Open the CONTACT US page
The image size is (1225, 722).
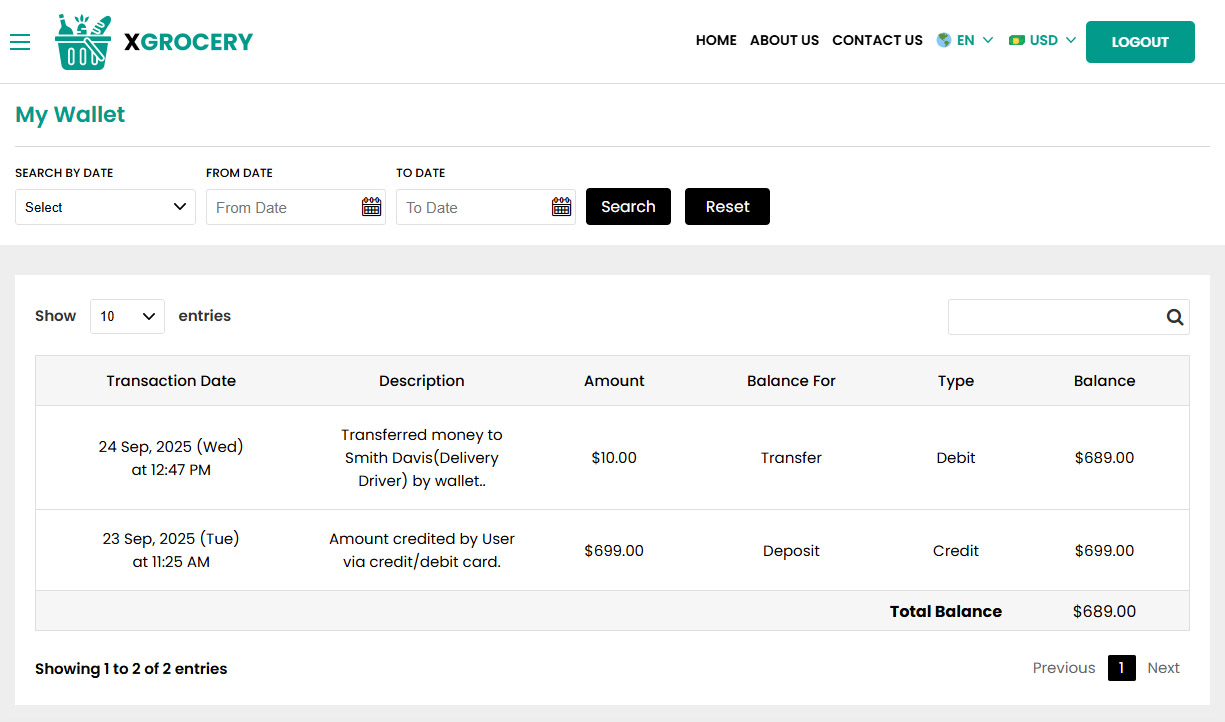point(877,40)
